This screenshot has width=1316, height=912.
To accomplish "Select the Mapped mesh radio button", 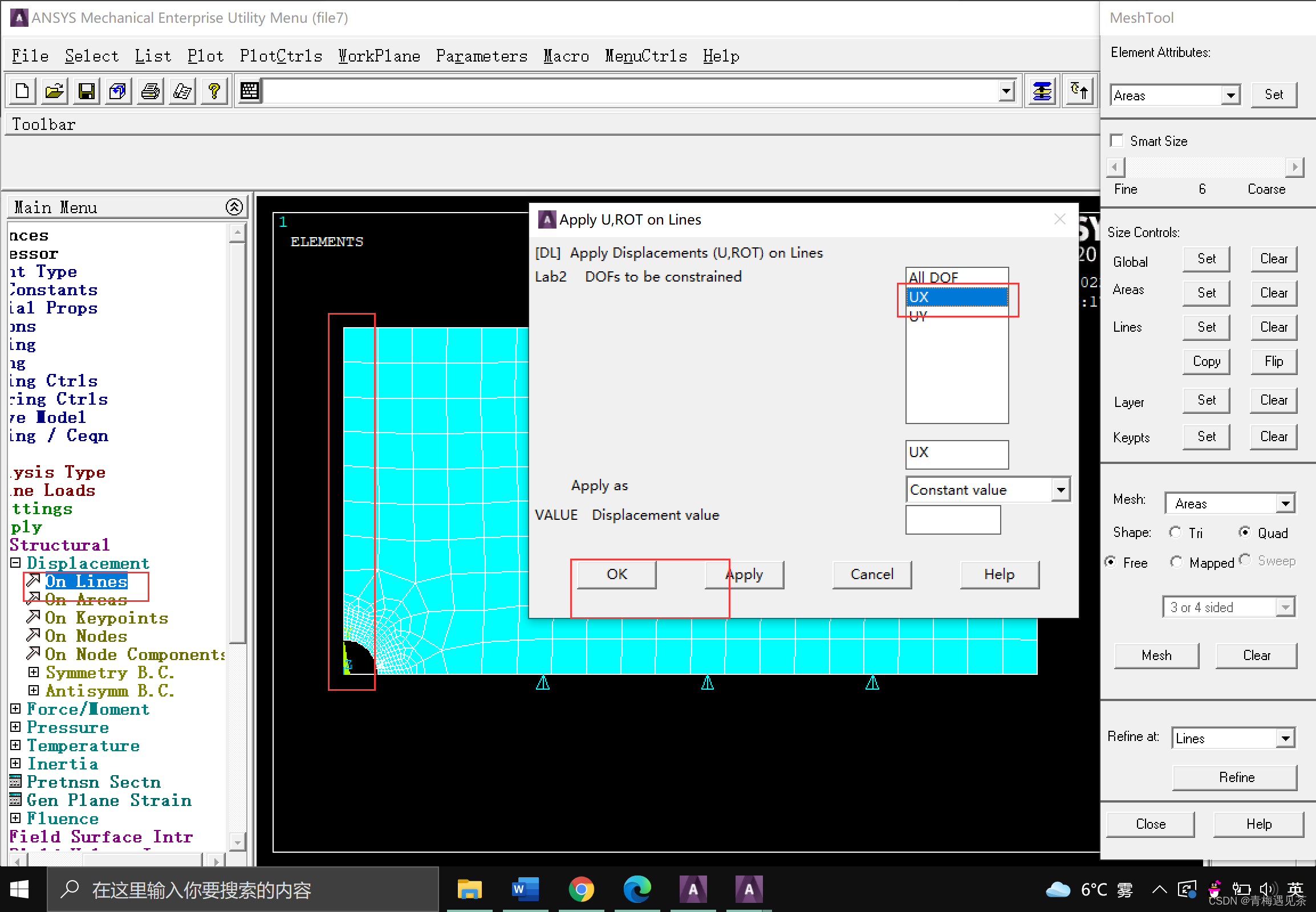I will tap(1176, 562).
